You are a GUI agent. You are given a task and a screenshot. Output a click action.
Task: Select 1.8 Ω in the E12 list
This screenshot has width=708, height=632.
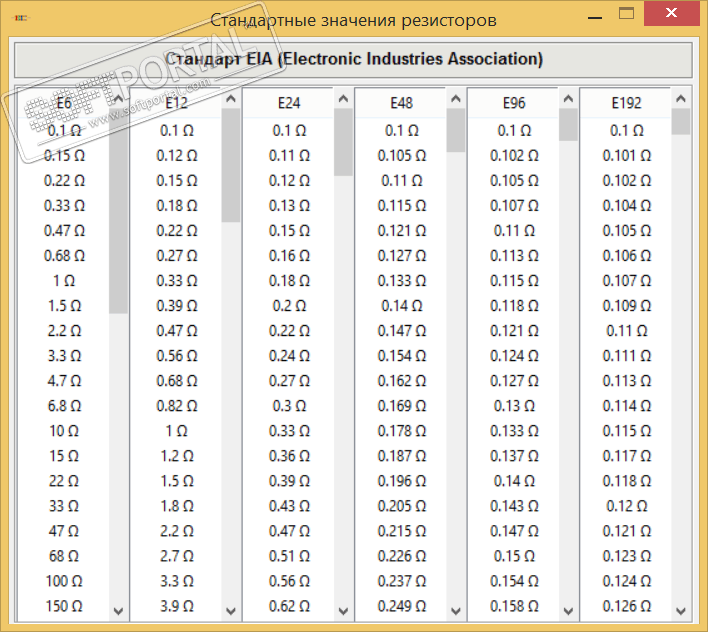177,506
